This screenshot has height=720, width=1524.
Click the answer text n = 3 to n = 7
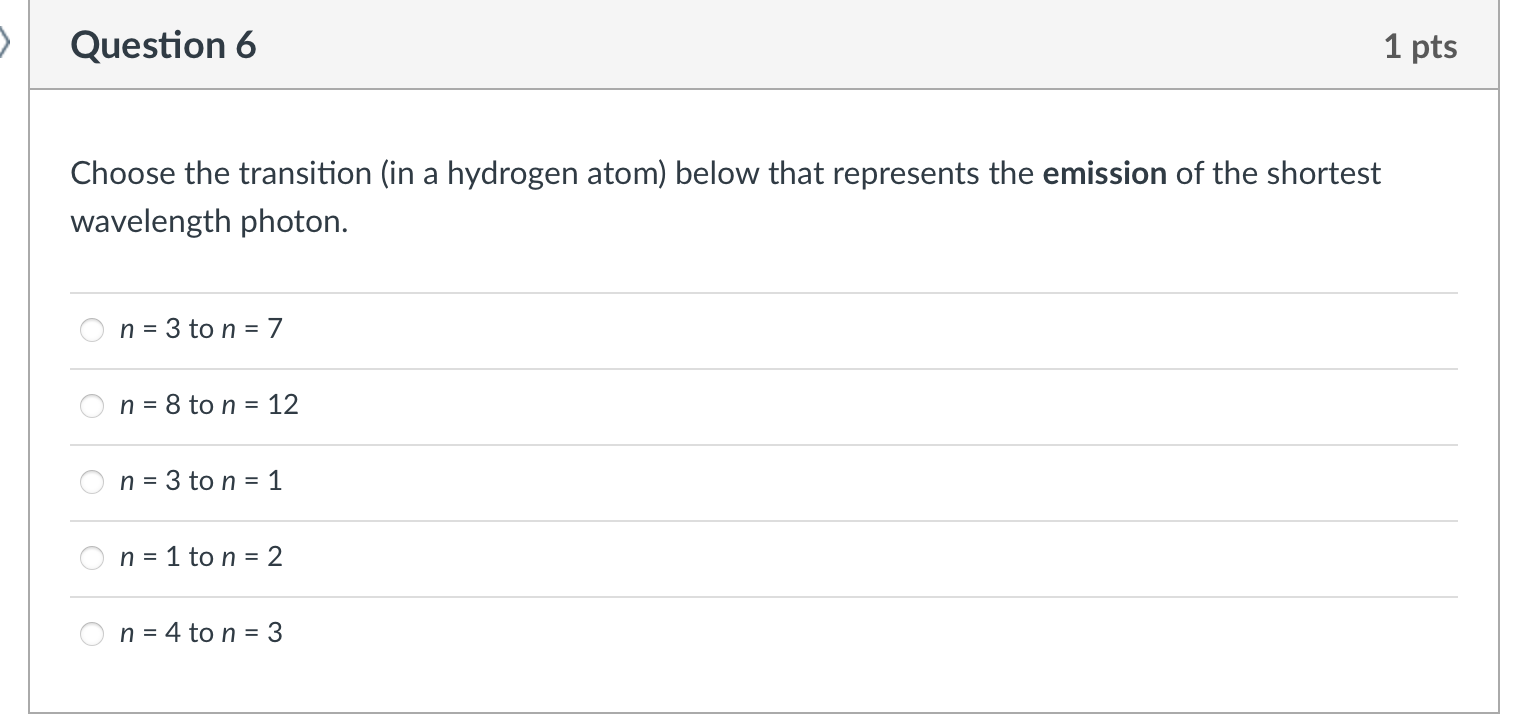pos(200,329)
